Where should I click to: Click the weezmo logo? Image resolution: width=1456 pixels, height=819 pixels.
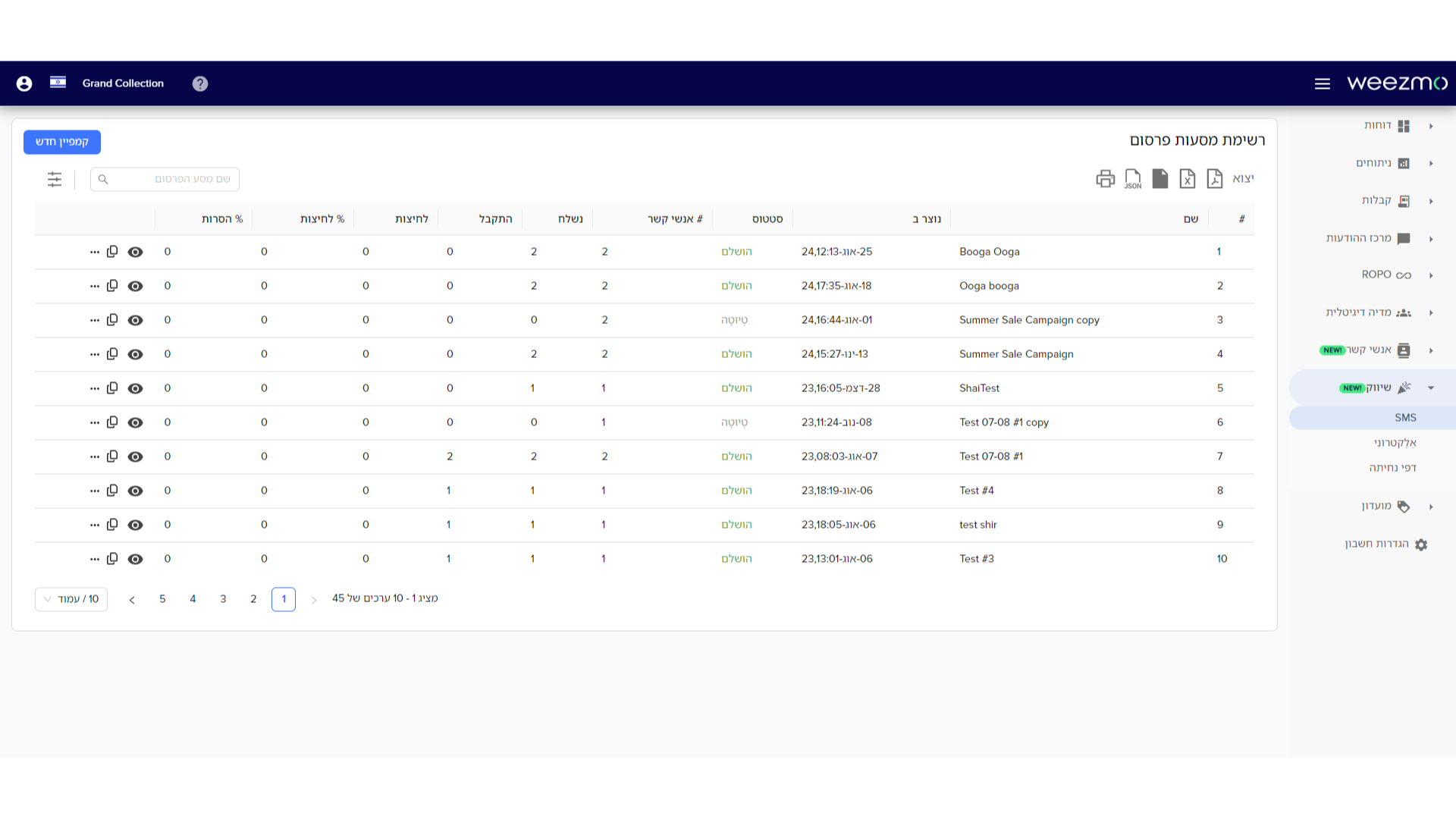1397,83
